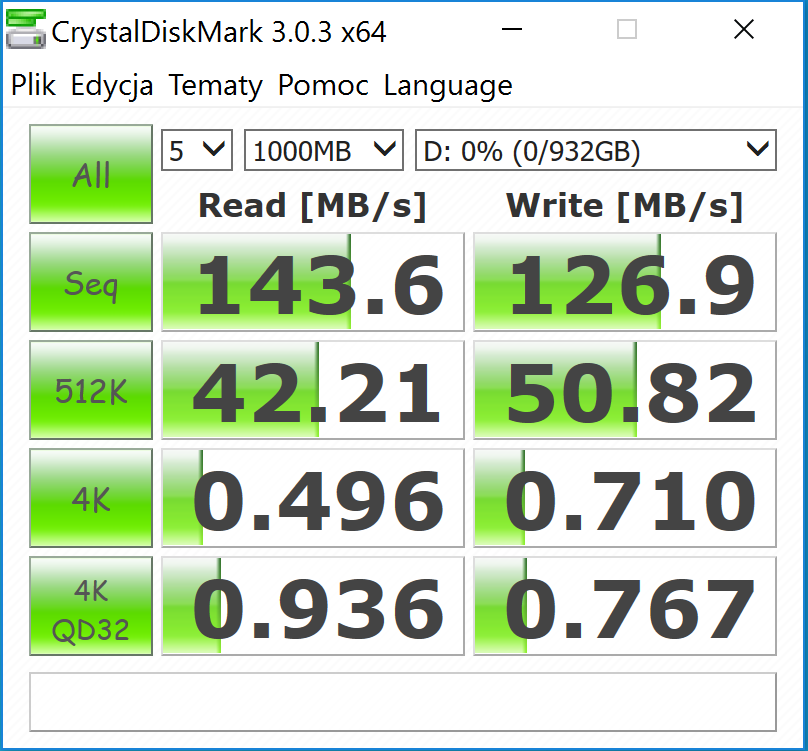
Task: Expand the D: drive selection dropdown
Action: [596, 150]
